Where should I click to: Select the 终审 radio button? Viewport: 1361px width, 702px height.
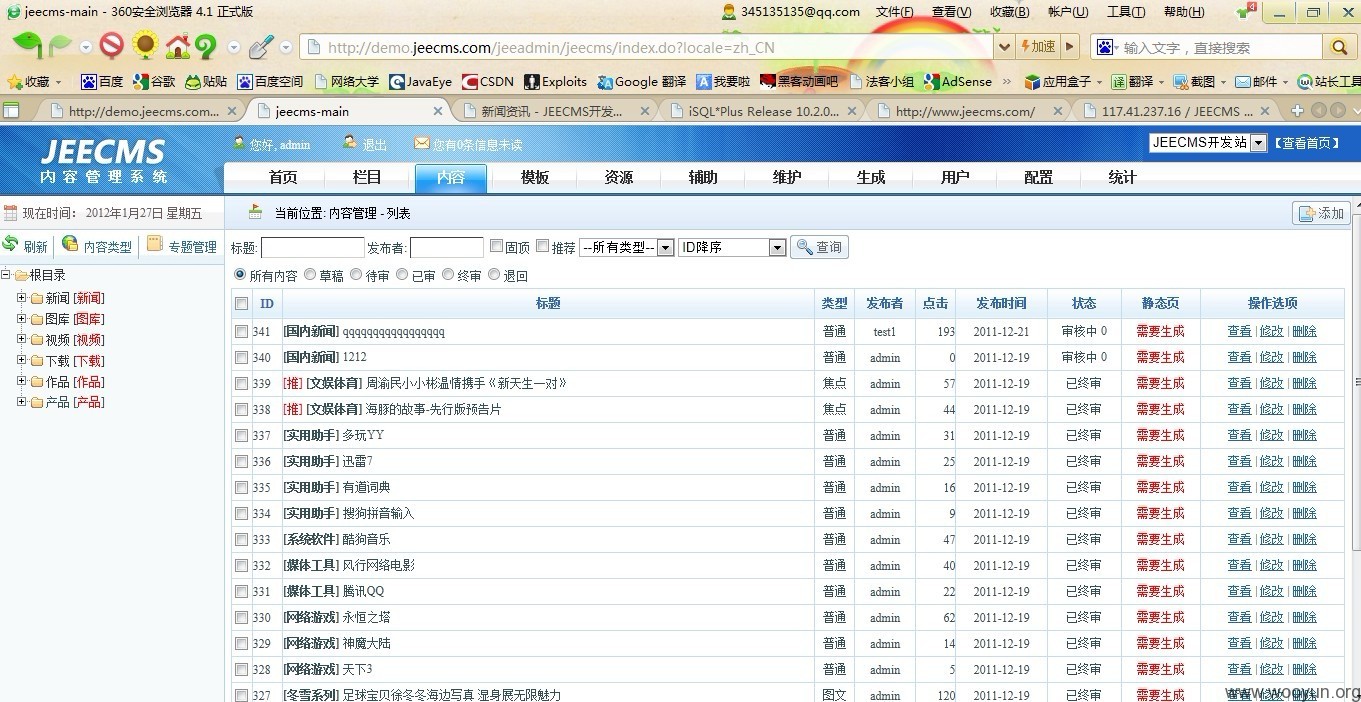pos(448,274)
